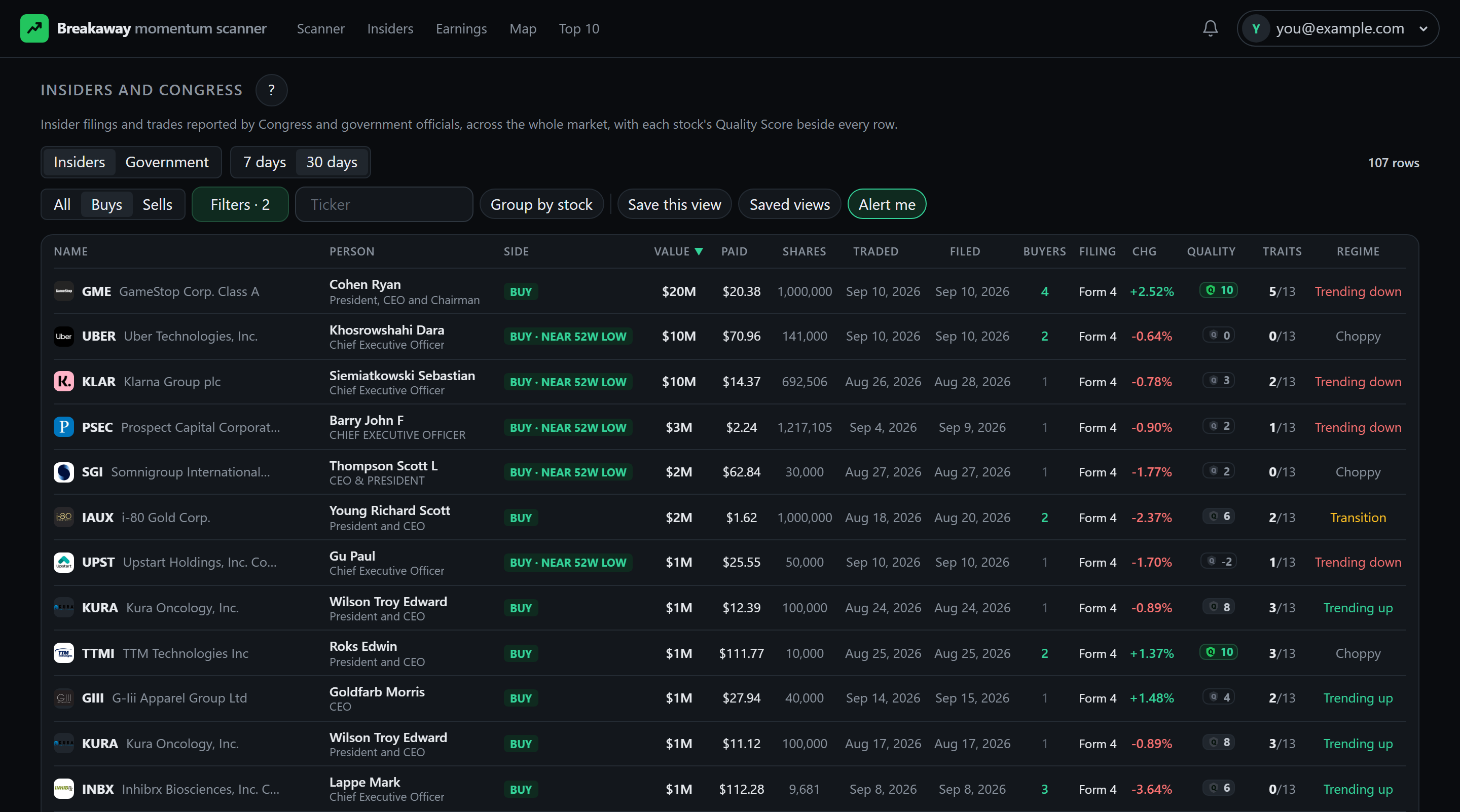Viewport: 1460px width, 812px height.
Task: Click the G-III Apparel logo
Action: point(63,698)
